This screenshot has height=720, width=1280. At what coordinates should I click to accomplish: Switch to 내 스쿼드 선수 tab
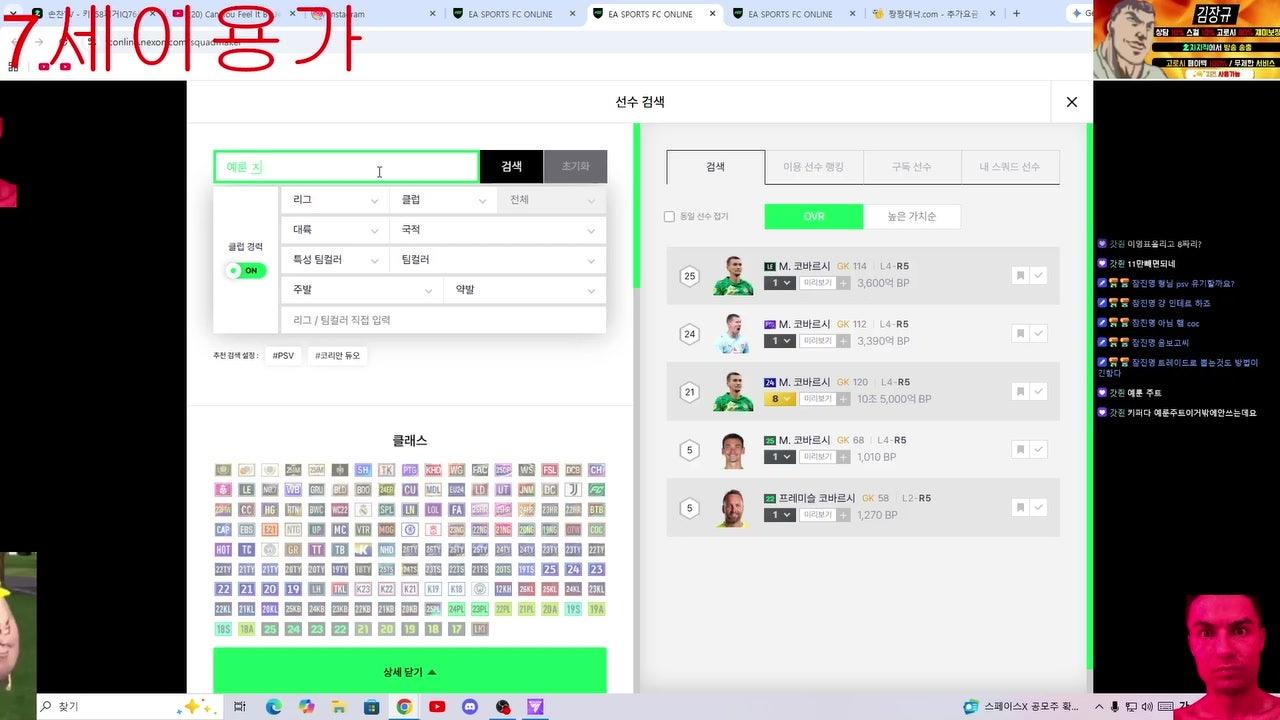pos(1009,167)
